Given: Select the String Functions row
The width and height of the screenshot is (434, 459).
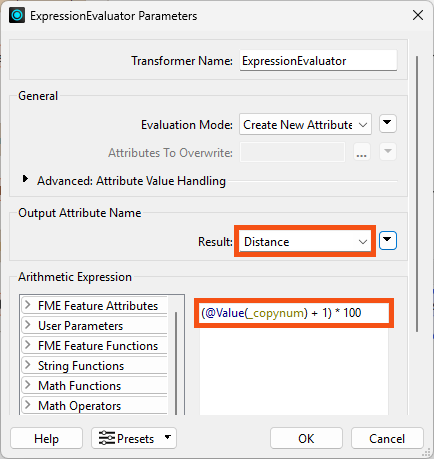Looking at the screenshot, I should pos(95,366).
